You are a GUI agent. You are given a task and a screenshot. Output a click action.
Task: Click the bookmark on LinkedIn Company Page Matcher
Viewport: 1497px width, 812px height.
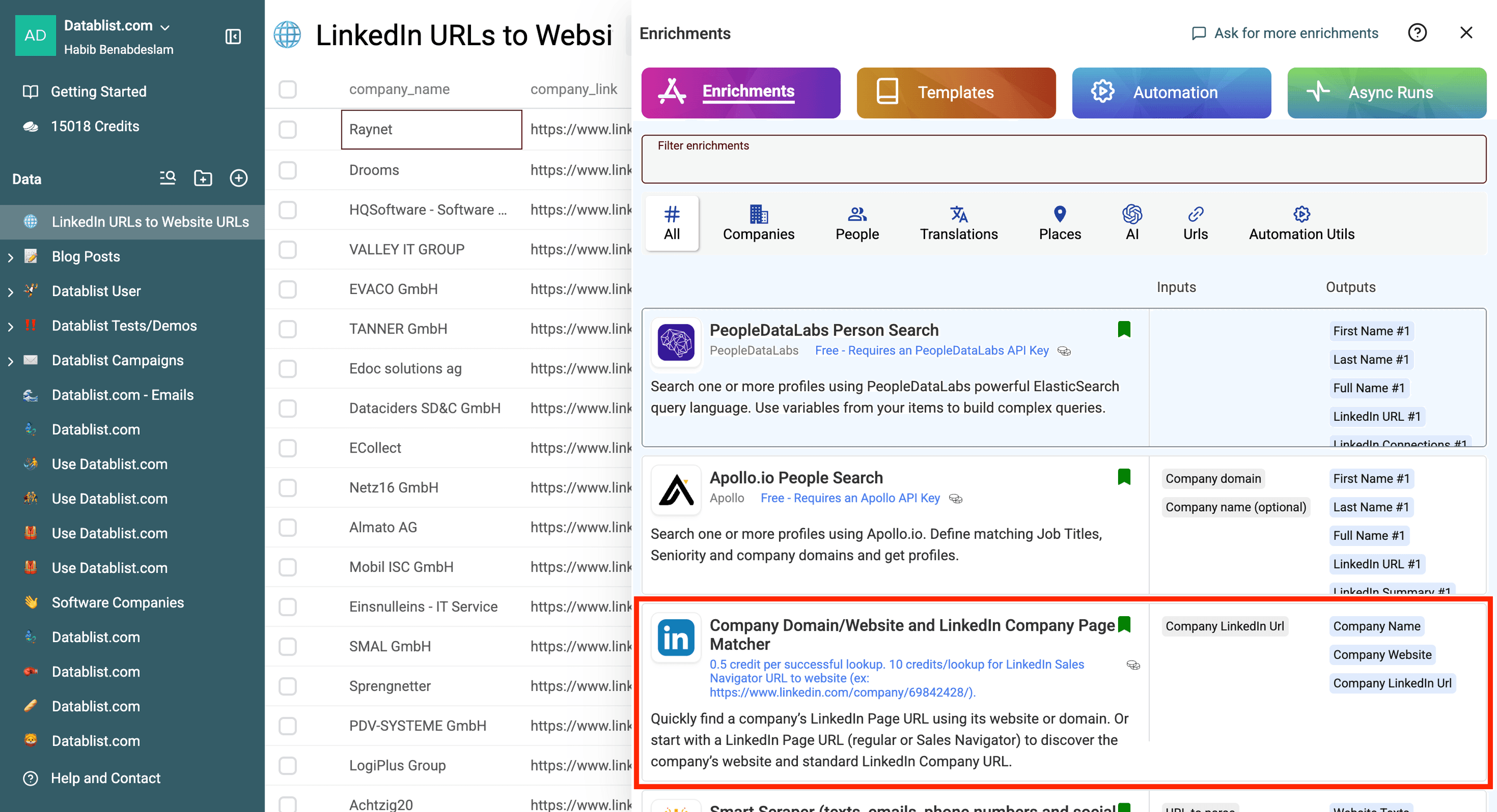tap(1124, 624)
